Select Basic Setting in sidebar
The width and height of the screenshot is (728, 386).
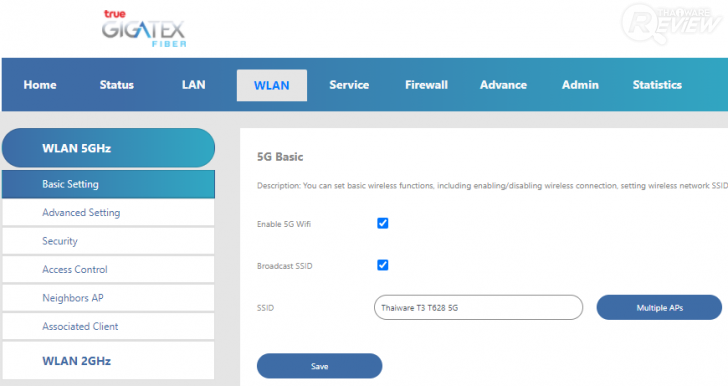[x=108, y=184]
